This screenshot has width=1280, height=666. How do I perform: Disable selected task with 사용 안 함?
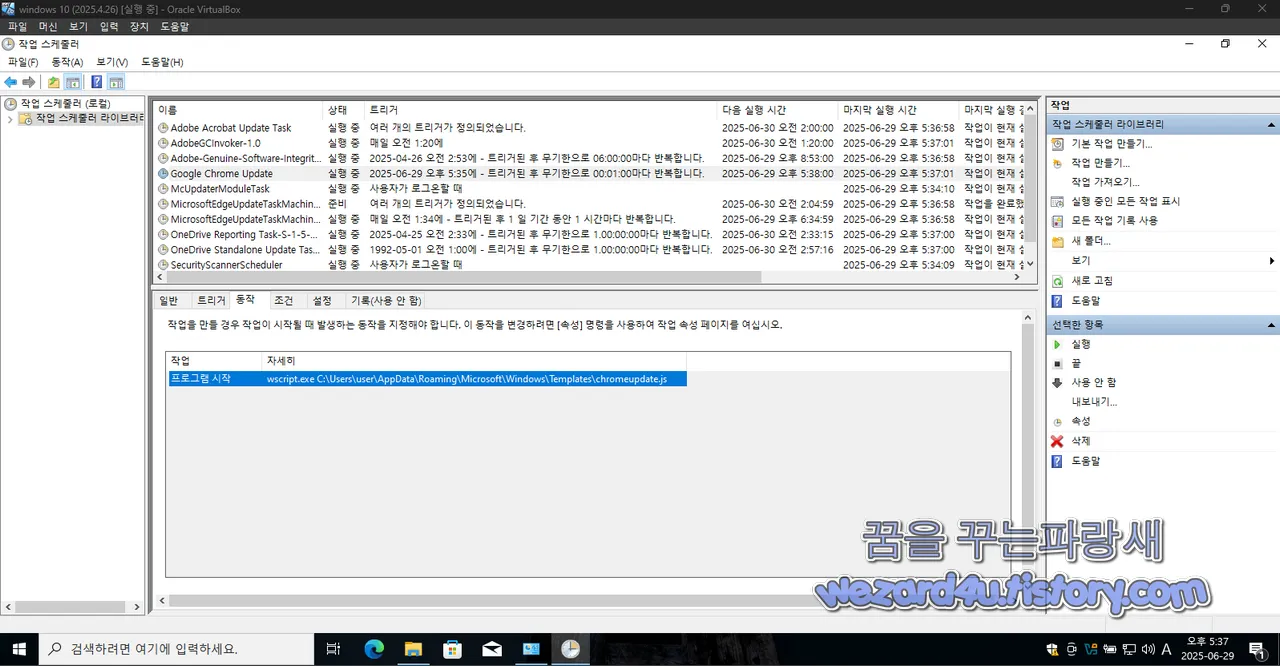click(x=1094, y=382)
